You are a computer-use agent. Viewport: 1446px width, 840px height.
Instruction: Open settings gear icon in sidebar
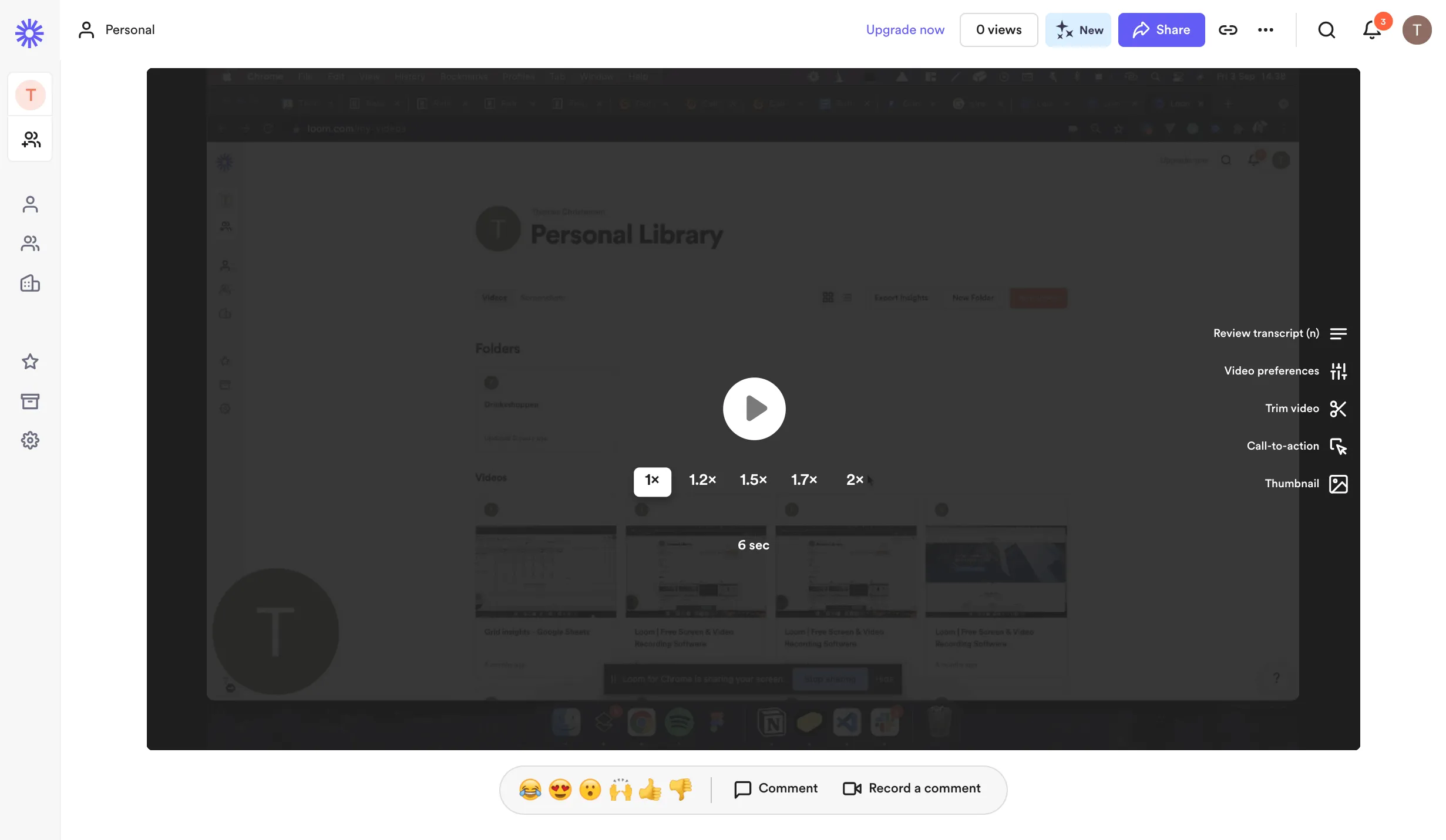(31, 440)
